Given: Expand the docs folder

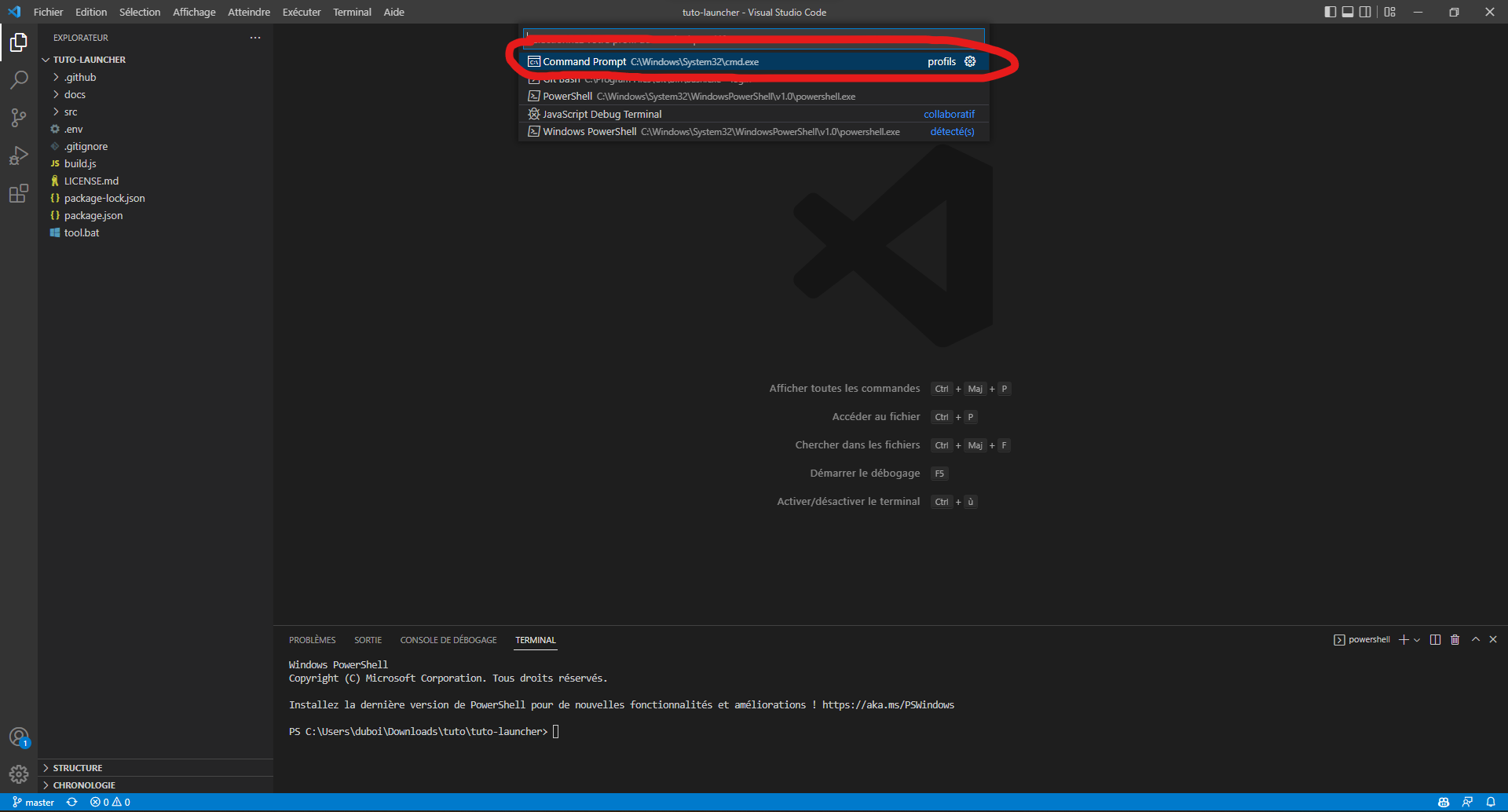Looking at the screenshot, I should point(156,94).
